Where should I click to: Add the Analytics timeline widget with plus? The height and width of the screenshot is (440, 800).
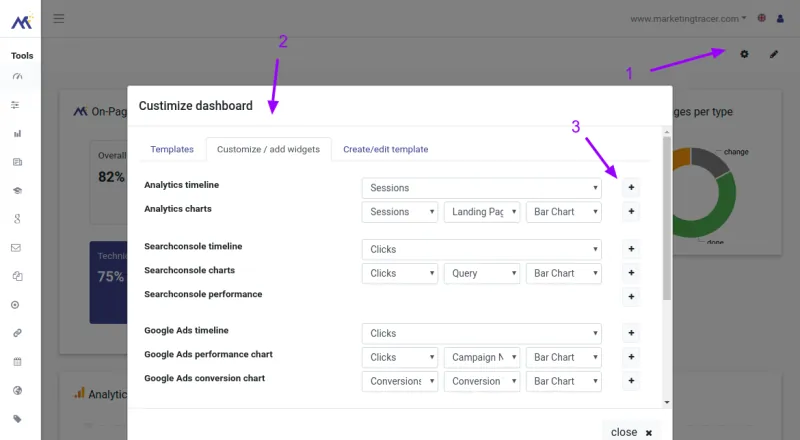(x=631, y=187)
